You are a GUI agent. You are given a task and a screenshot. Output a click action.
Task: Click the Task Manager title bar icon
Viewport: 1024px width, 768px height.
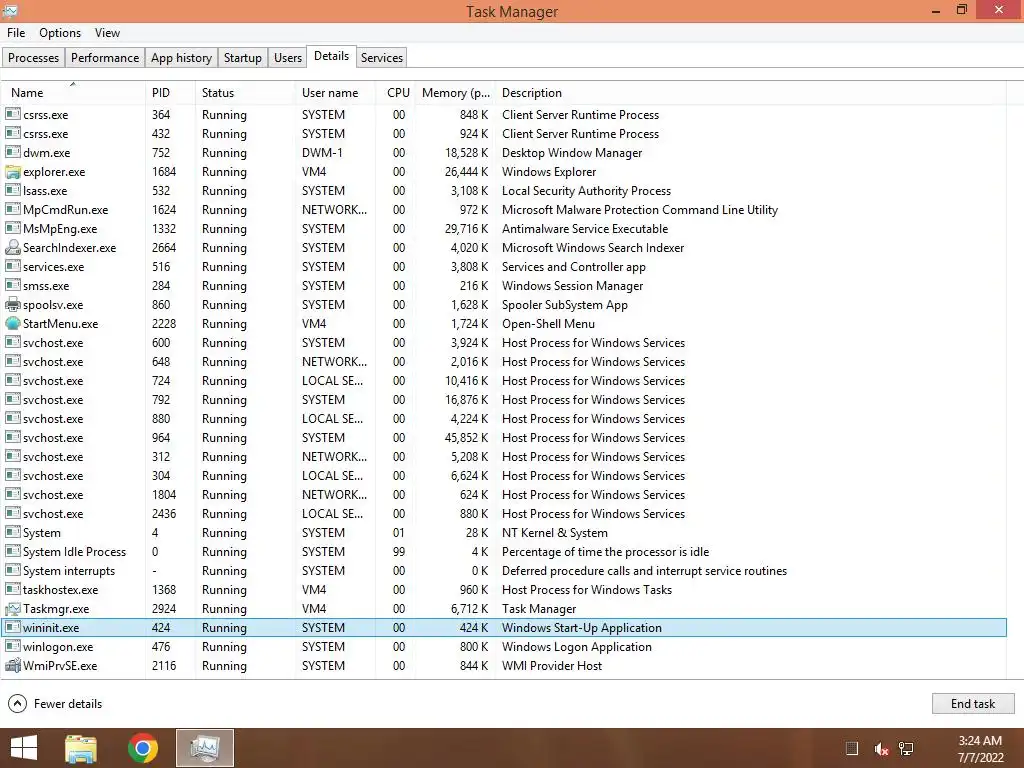tap(10, 10)
